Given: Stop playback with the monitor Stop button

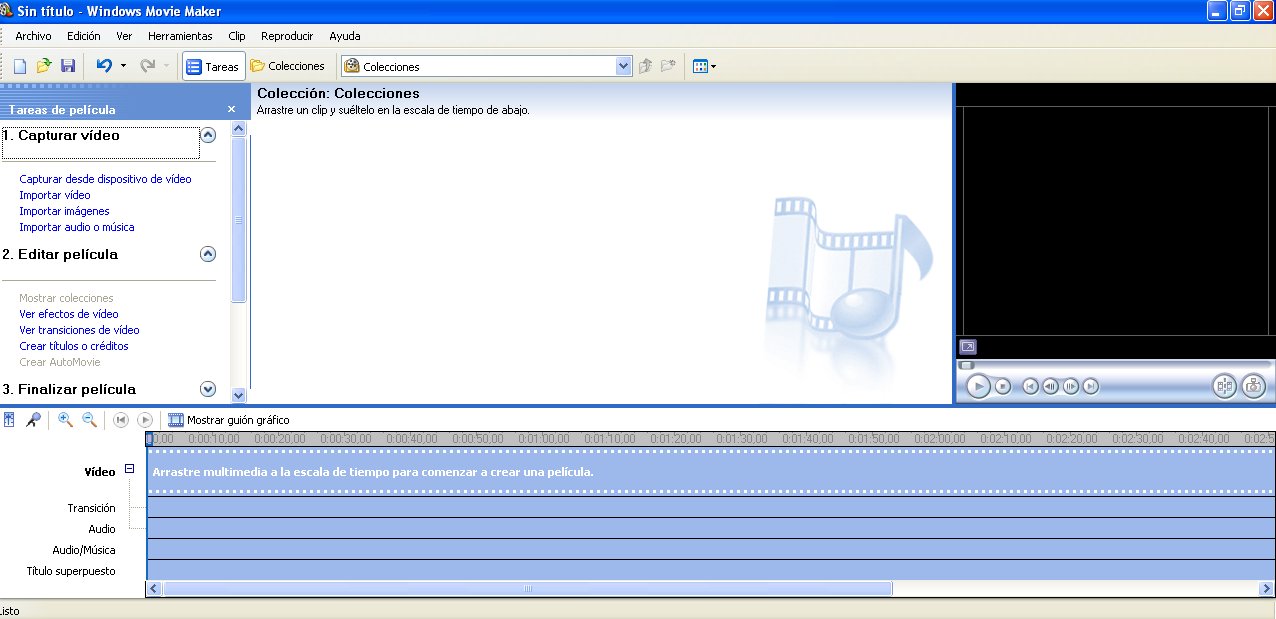Looking at the screenshot, I should 1003,386.
